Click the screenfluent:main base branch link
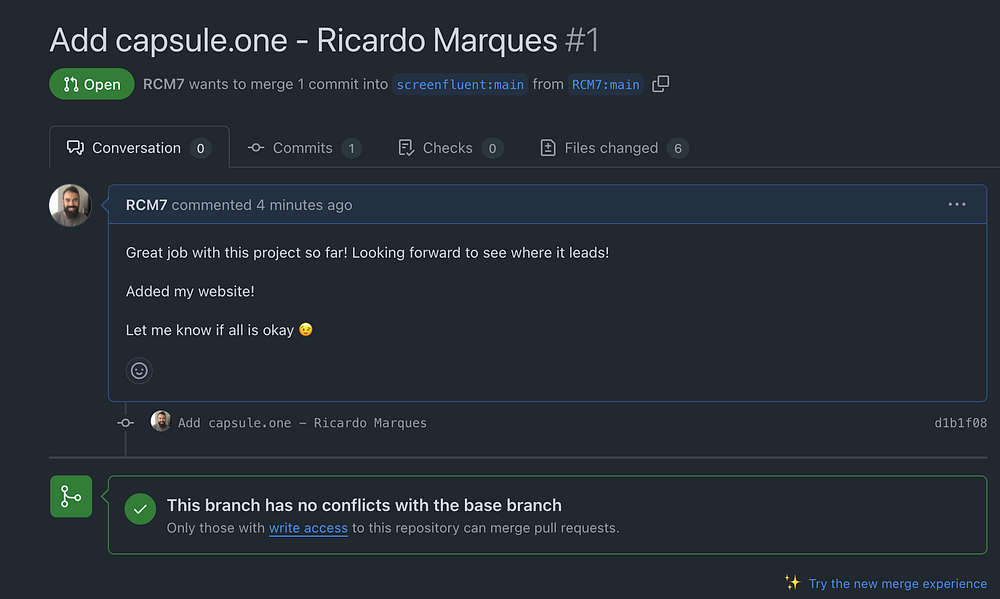Screen dimensions: 1000x599 pos(460,85)
